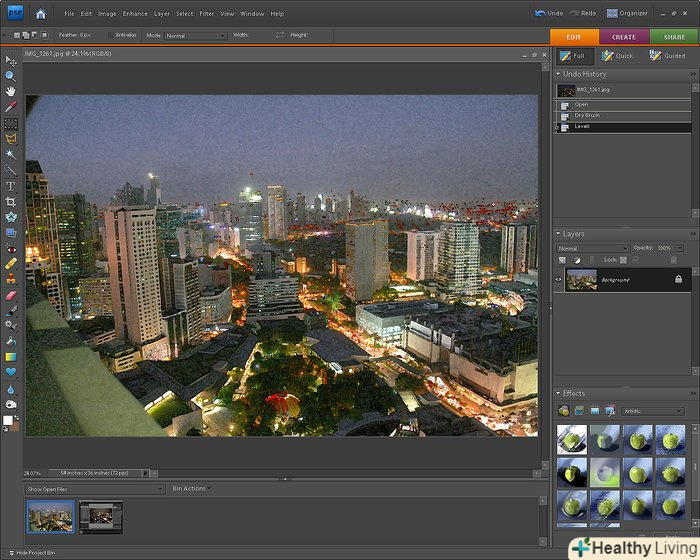Select the Crop tool
Screen dimensions: 700x560
click(11, 201)
